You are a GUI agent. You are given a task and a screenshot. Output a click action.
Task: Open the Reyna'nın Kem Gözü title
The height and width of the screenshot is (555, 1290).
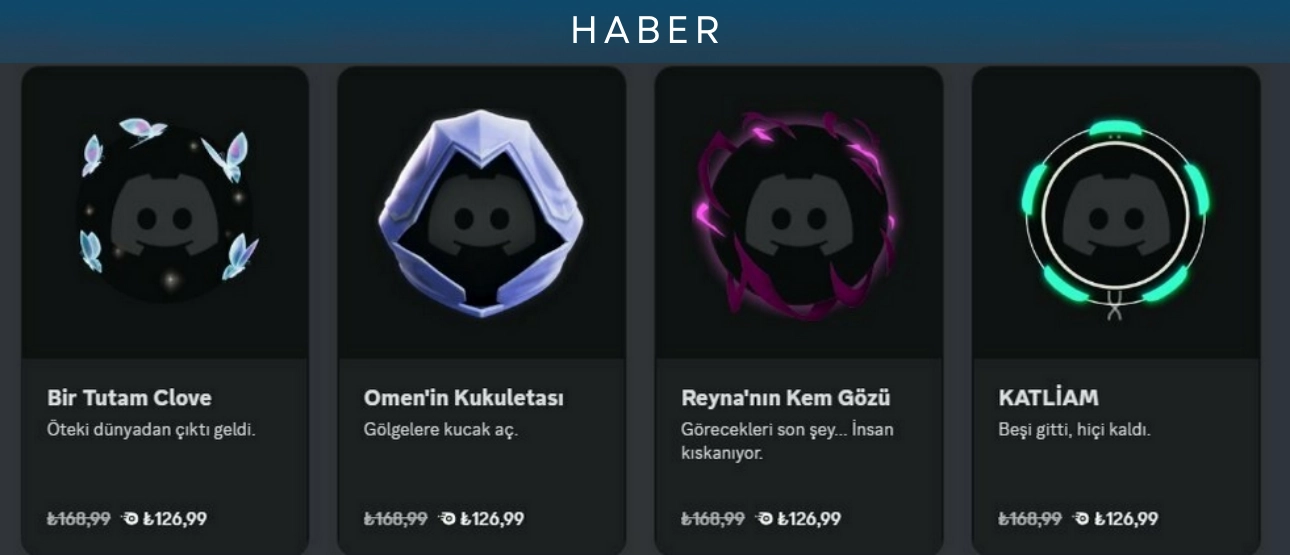pyautogui.click(x=786, y=398)
